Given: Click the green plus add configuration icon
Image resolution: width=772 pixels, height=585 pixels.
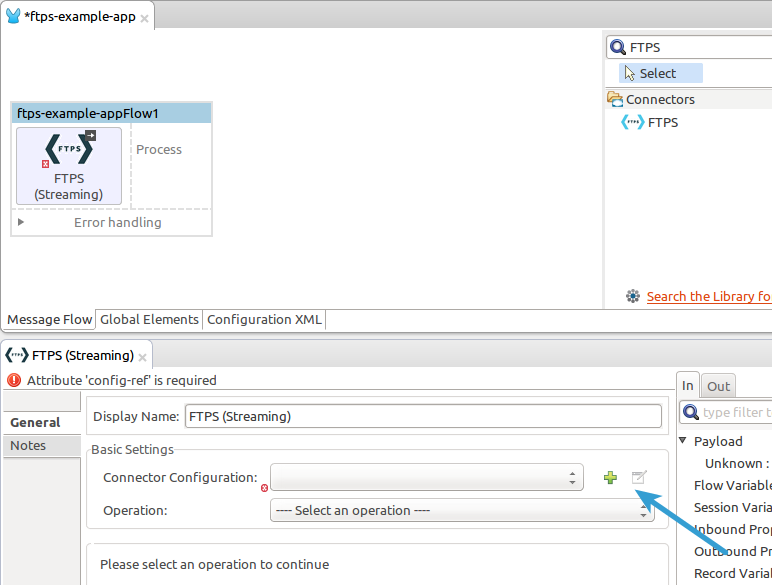Looking at the screenshot, I should [610, 478].
